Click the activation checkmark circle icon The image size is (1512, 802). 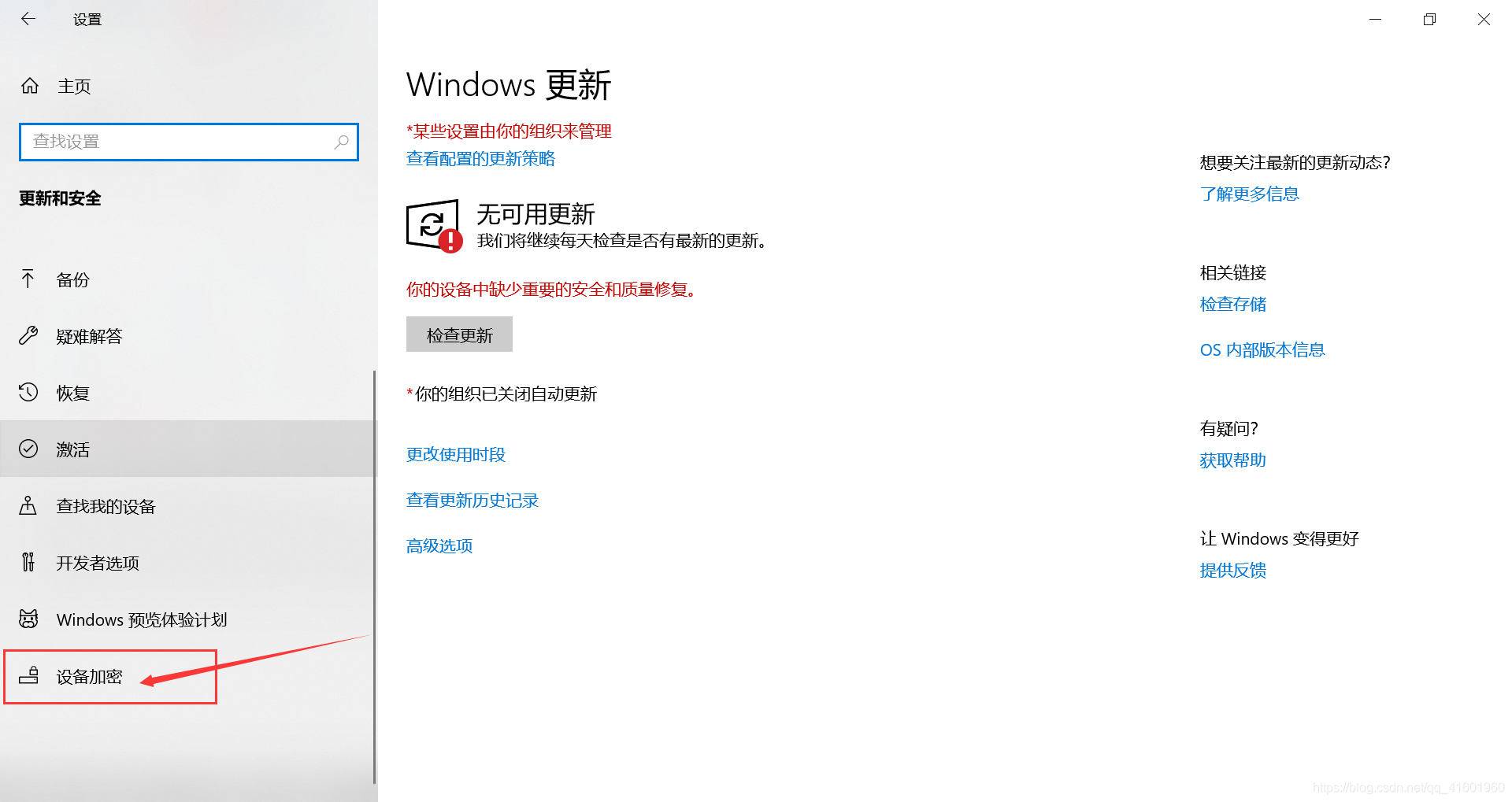(x=28, y=449)
